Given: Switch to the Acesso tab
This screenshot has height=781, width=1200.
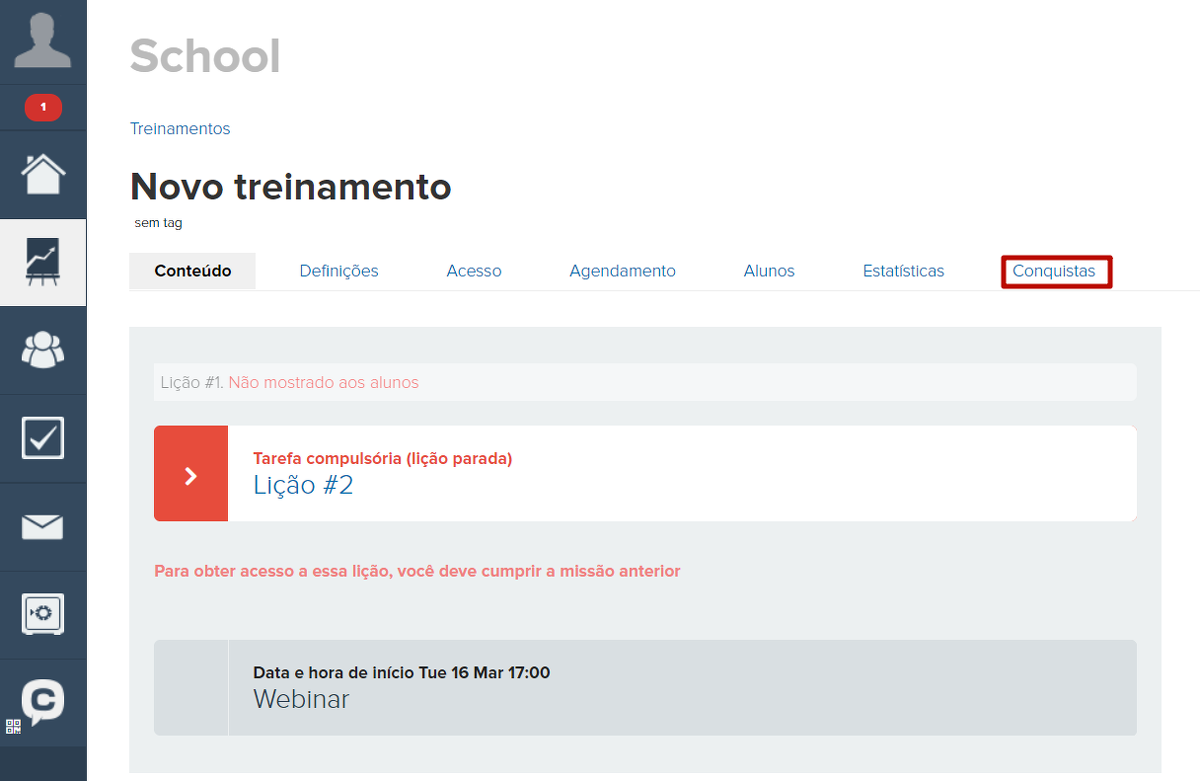Looking at the screenshot, I should pos(474,271).
